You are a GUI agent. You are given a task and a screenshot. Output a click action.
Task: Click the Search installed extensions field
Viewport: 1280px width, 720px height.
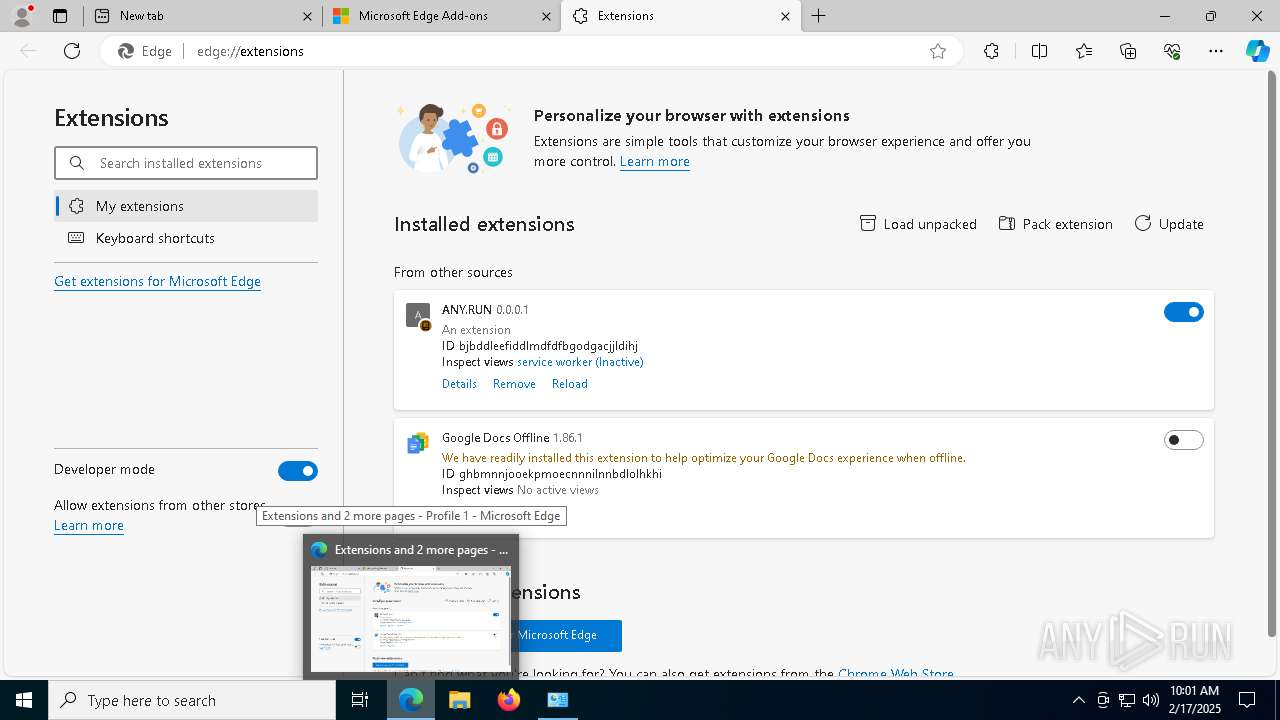[x=186, y=163]
